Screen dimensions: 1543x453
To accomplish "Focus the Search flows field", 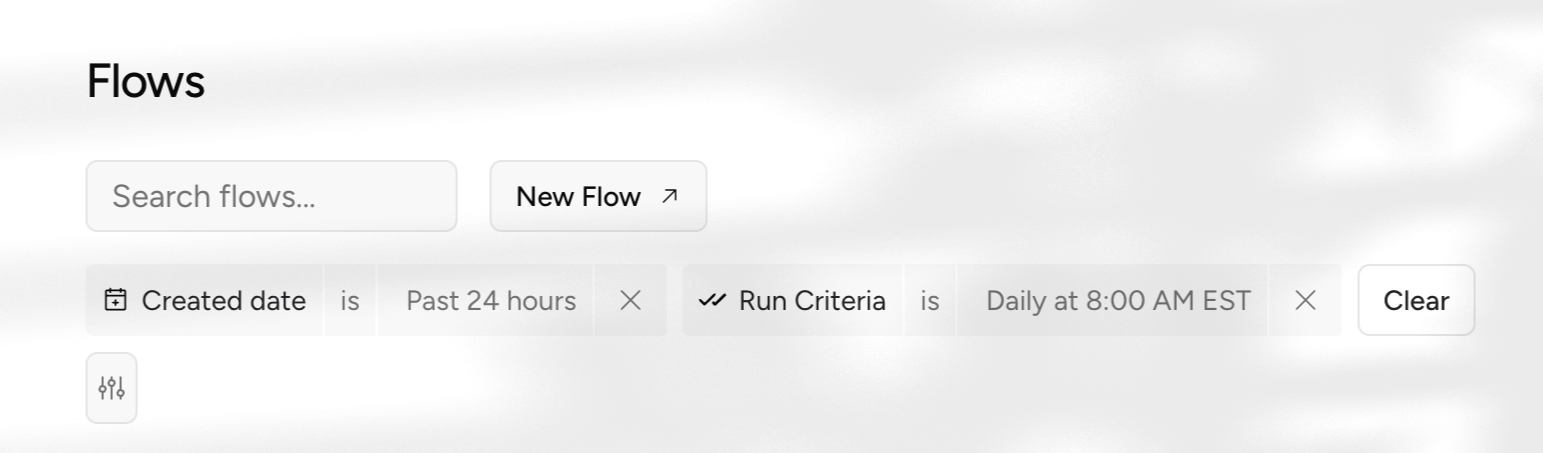I will coord(271,196).
